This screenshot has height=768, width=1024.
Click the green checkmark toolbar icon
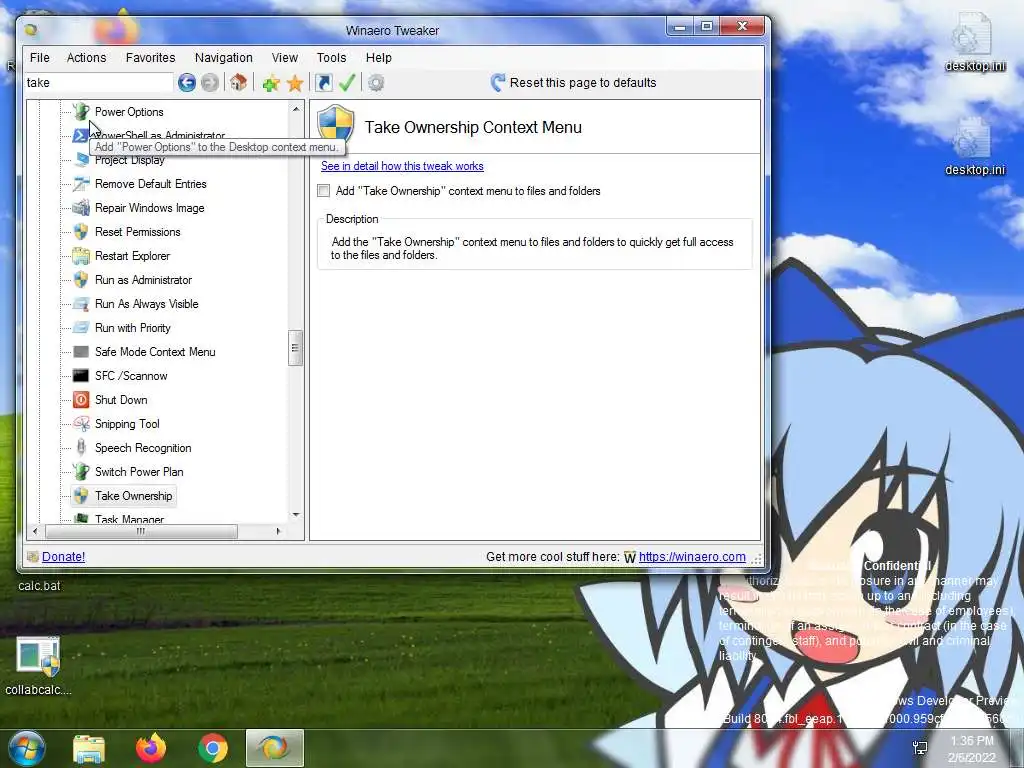pyautogui.click(x=347, y=83)
